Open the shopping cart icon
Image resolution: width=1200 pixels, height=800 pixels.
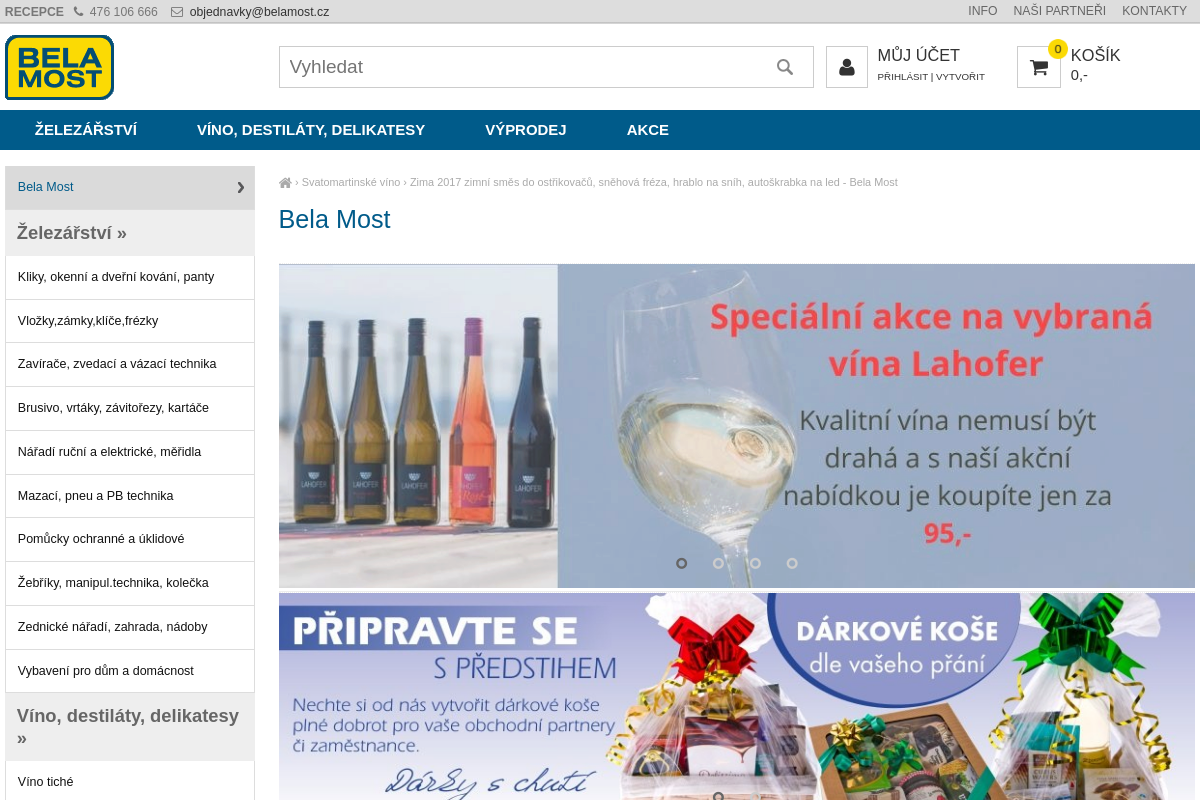(x=1039, y=67)
